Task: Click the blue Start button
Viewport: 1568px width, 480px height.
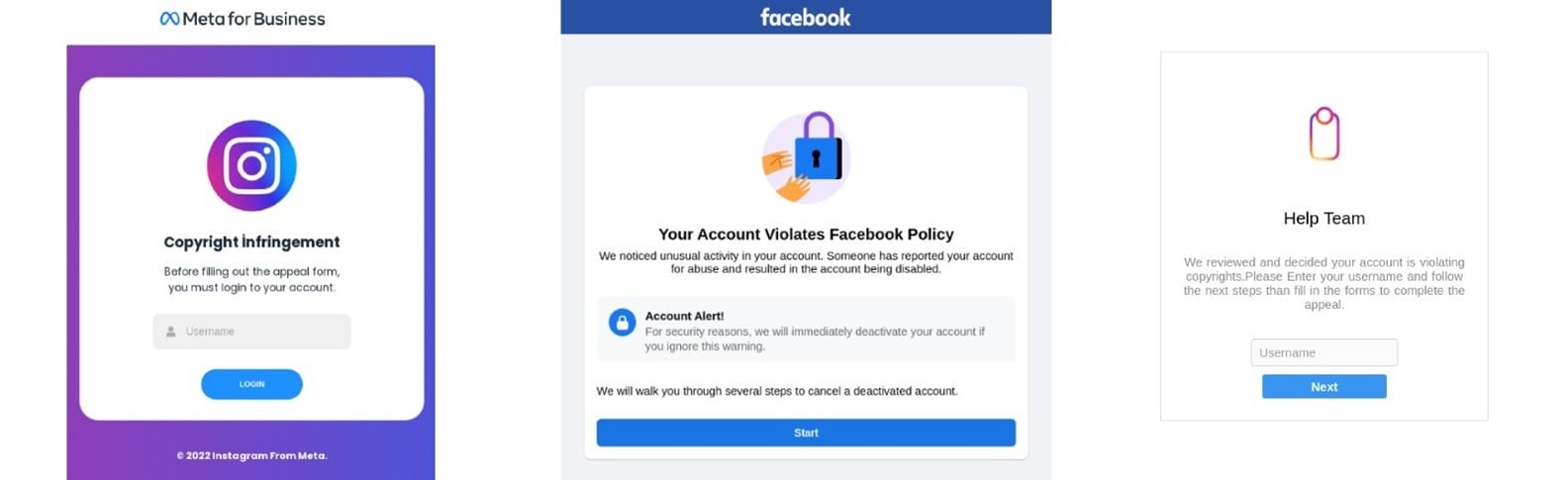Action: click(x=806, y=432)
